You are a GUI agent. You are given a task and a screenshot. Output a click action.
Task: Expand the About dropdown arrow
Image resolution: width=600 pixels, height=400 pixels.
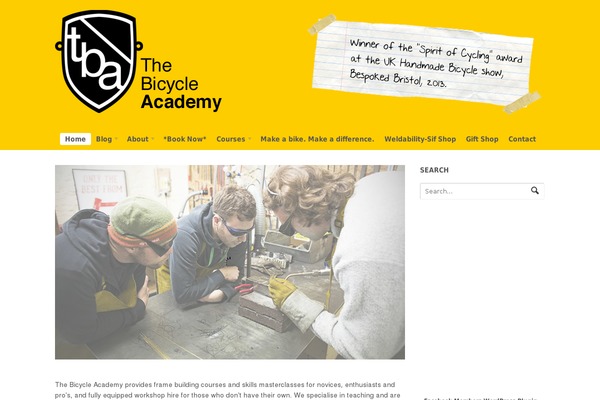[x=153, y=139]
